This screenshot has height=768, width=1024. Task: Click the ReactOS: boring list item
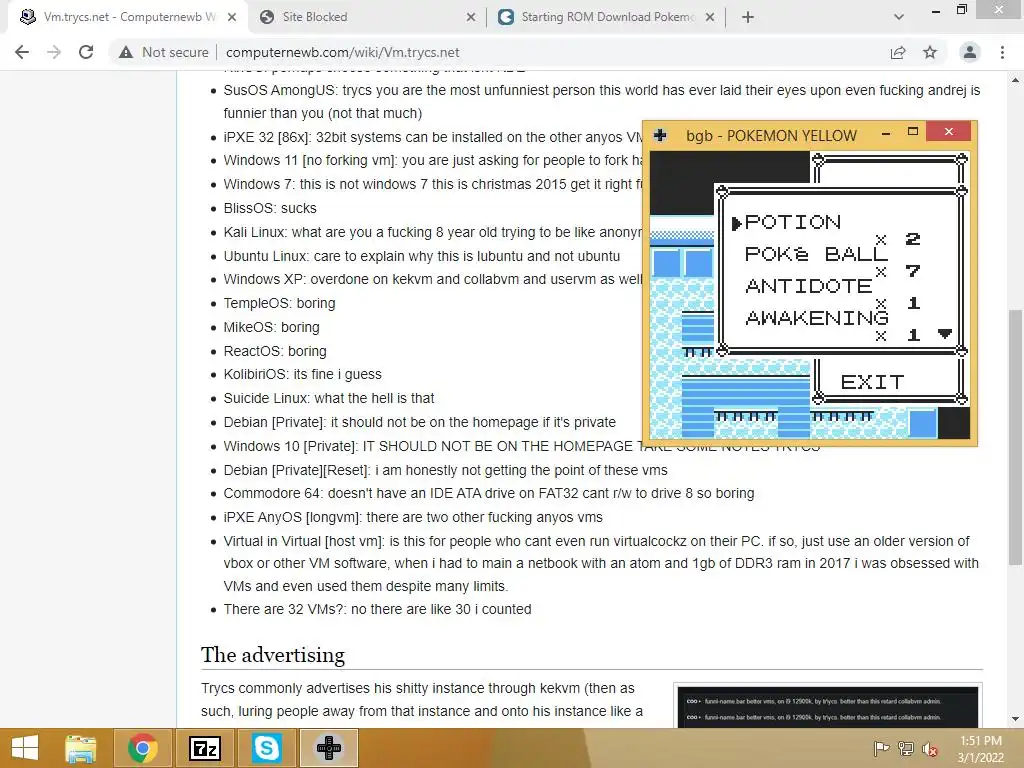click(x=274, y=351)
